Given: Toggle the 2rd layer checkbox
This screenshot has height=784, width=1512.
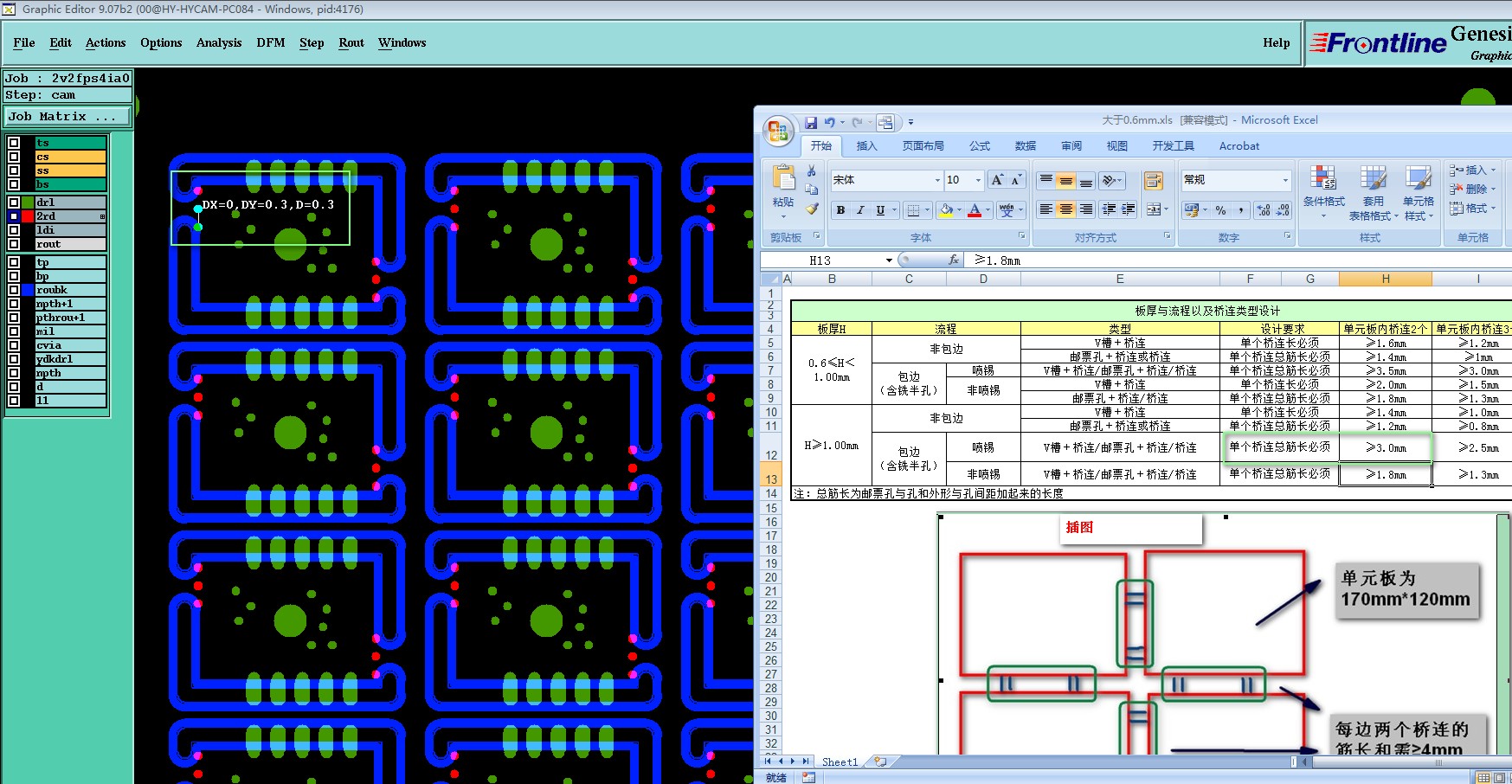Looking at the screenshot, I should (14, 216).
